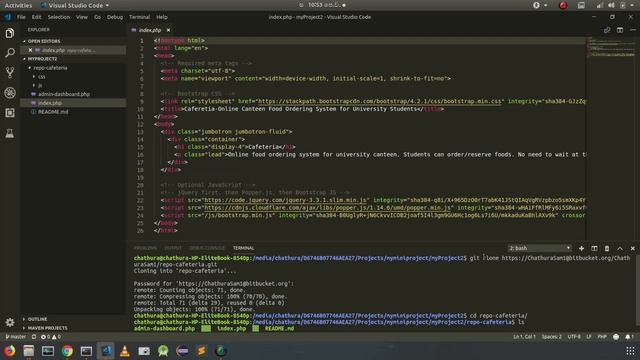Open the Manage gear at activity bar bottom
Screen dimensions: 640x360
tap(10, 322)
